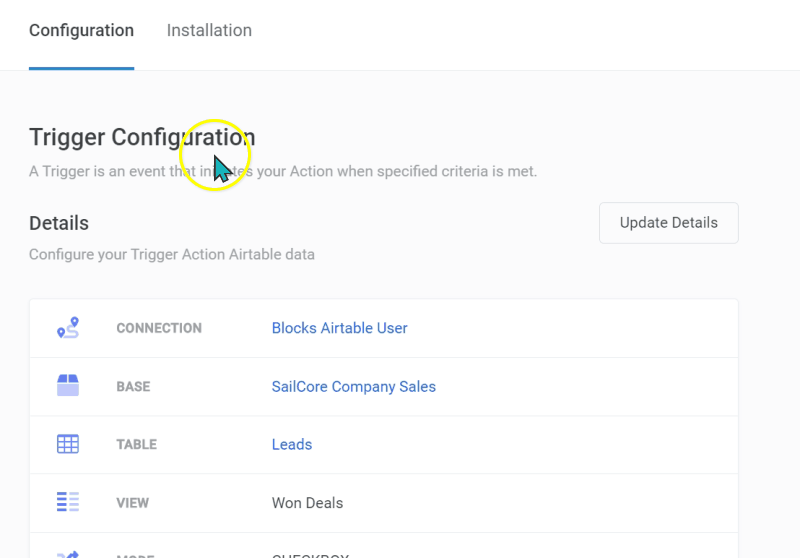Click the Won Deals view value
Screen dimensions: 800x558
[x=307, y=503]
